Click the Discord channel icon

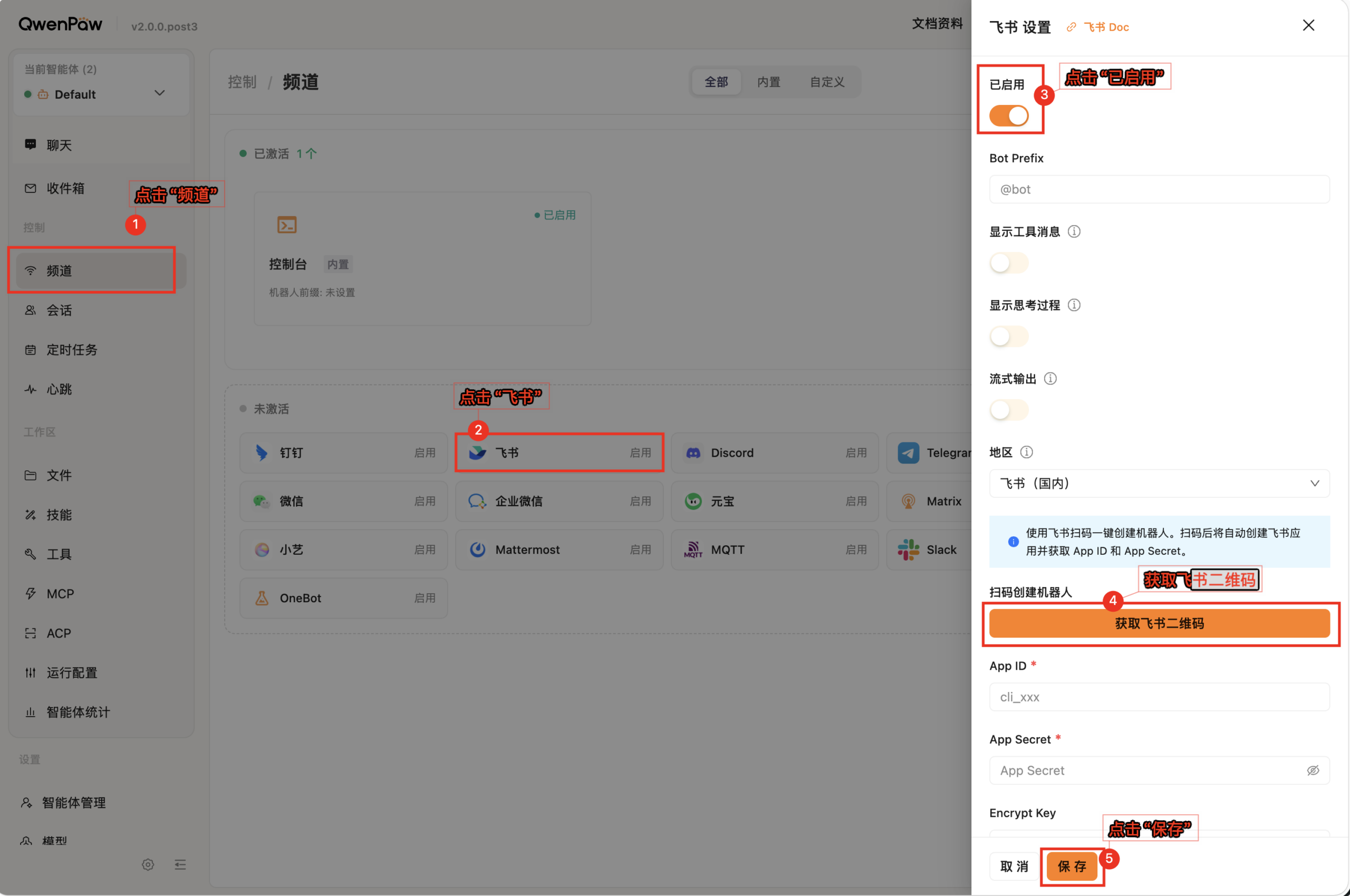click(693, 453)
